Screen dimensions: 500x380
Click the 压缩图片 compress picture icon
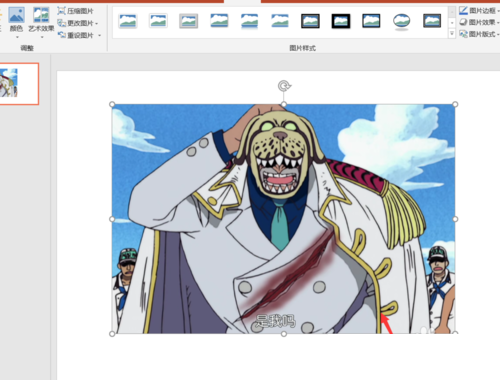pyautogui.click(x=61, y=11)
